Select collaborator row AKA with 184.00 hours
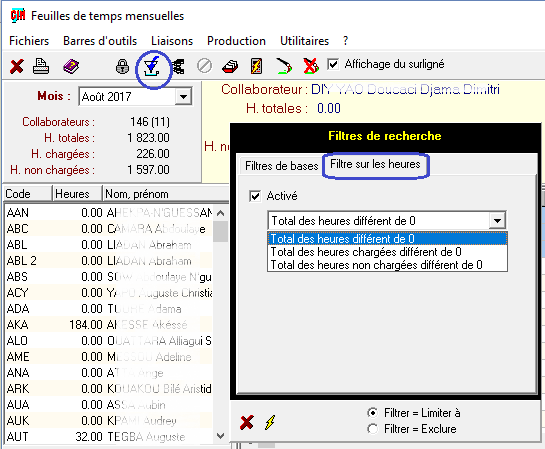Image resolution: width=545 pixels, height=449 pixels. 109,325
